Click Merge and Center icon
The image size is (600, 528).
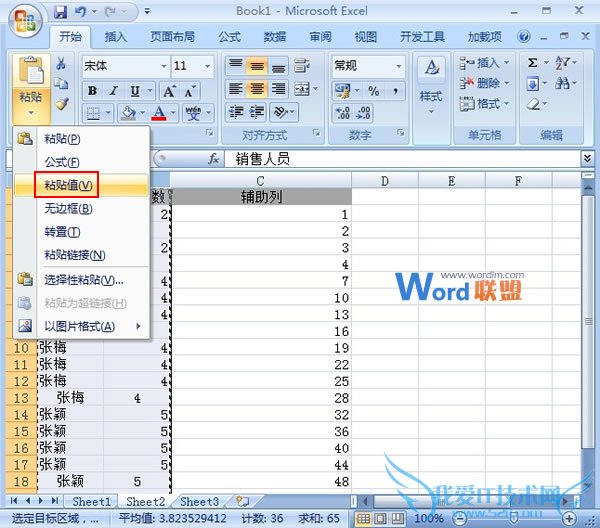pyautogui.click(x=302, y=89)
